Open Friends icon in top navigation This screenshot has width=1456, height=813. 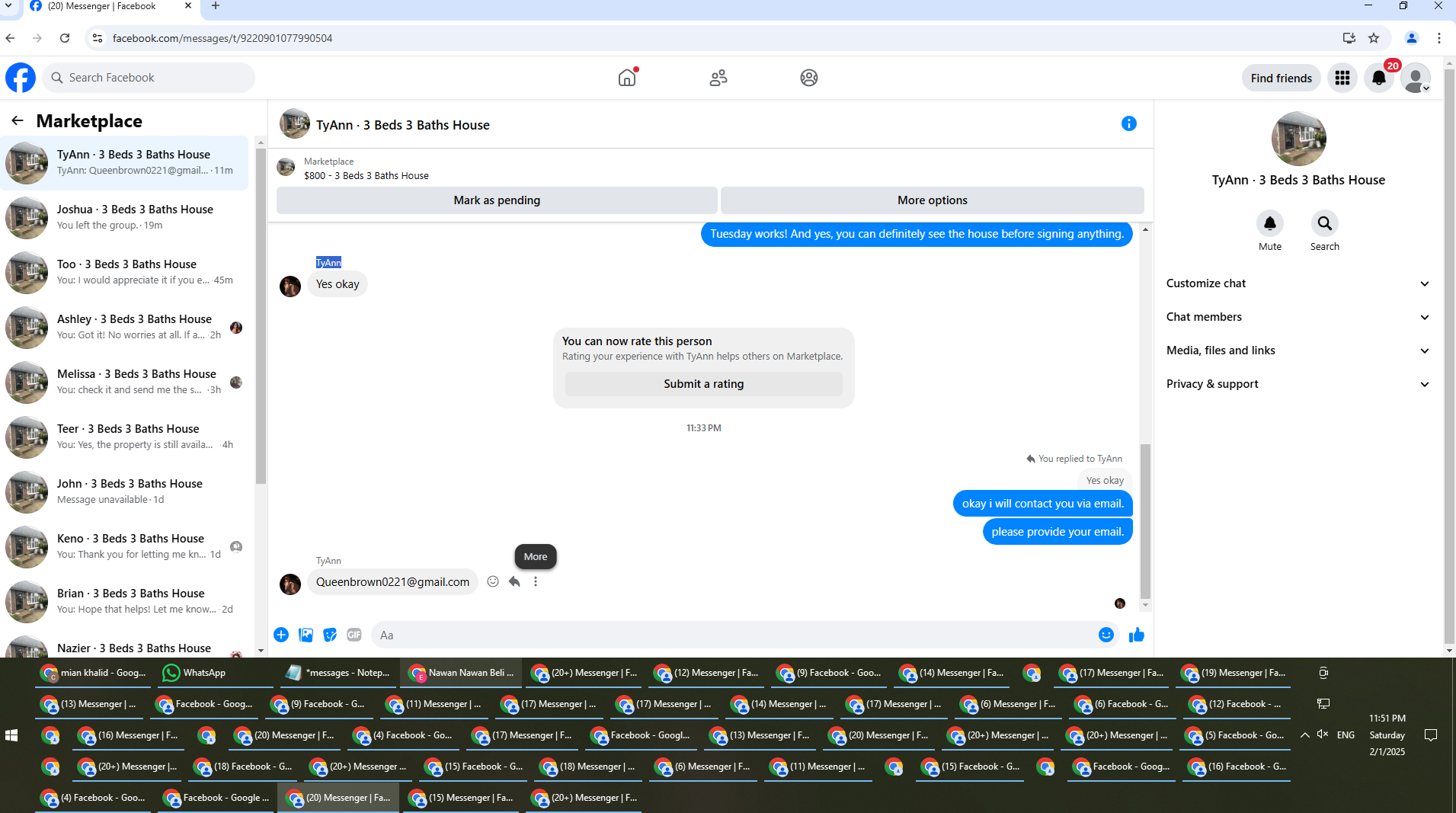point(718,78)
